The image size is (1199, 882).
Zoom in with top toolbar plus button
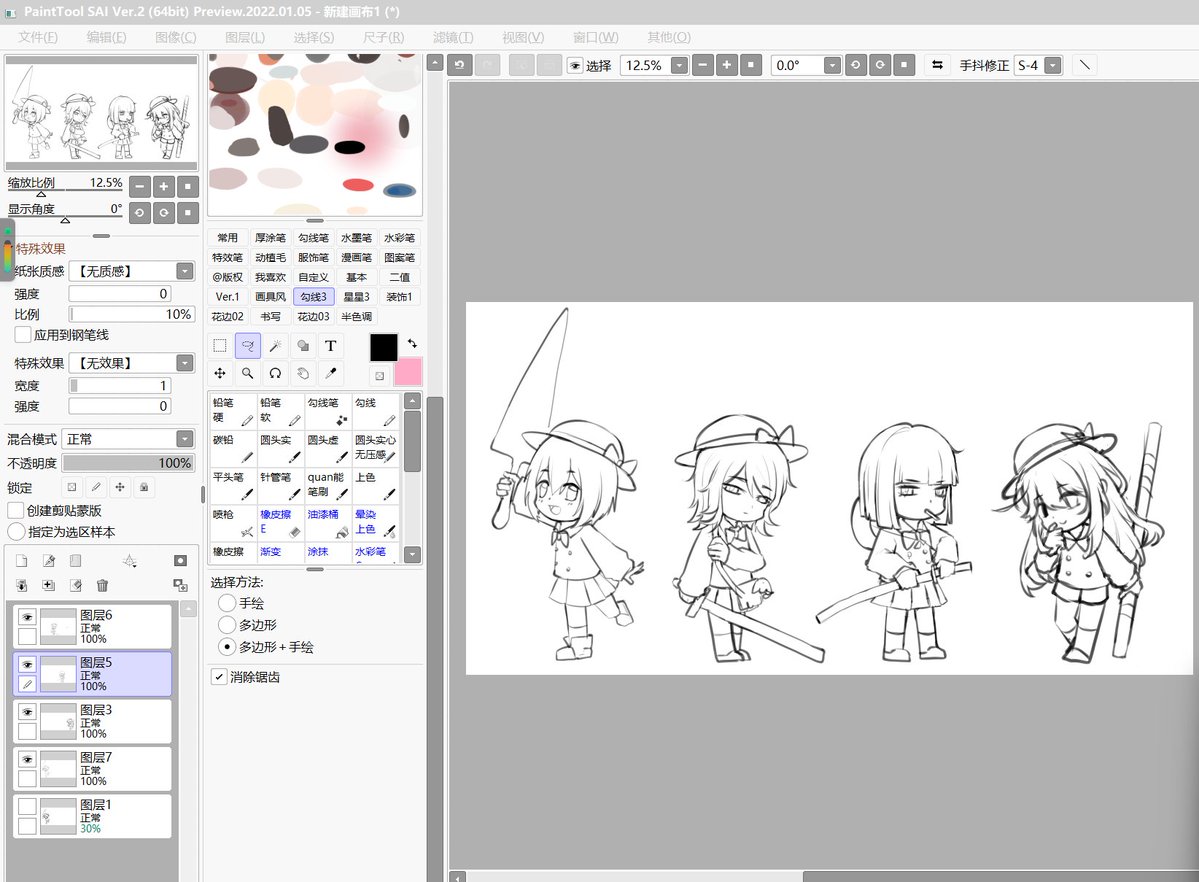(x=726, y=65)
